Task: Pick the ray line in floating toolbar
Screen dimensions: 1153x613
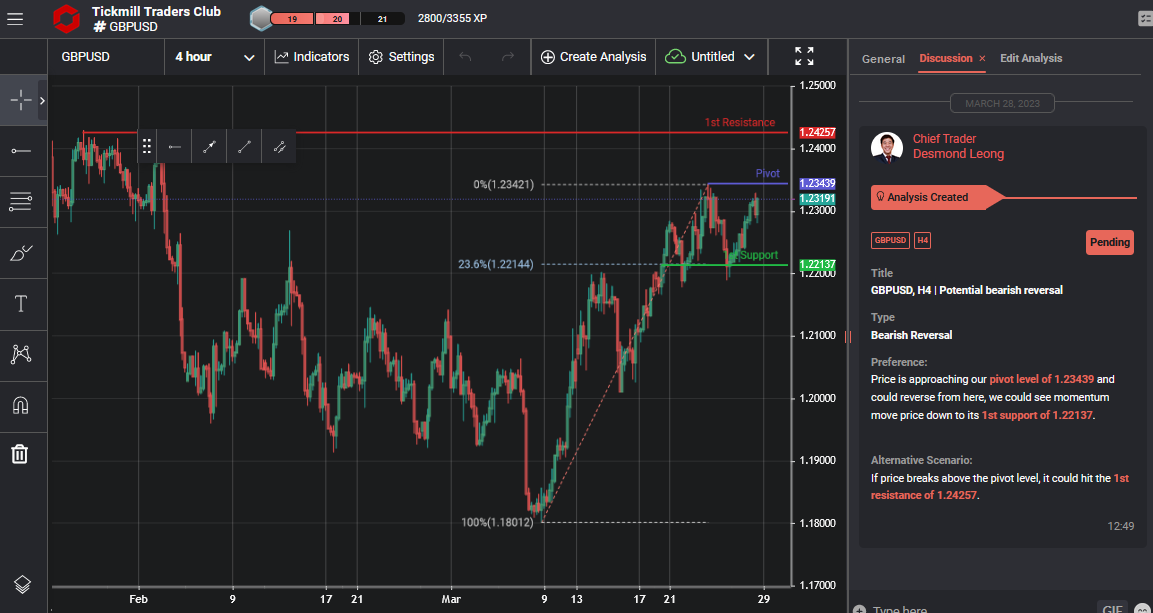Action: coord(210,146)
